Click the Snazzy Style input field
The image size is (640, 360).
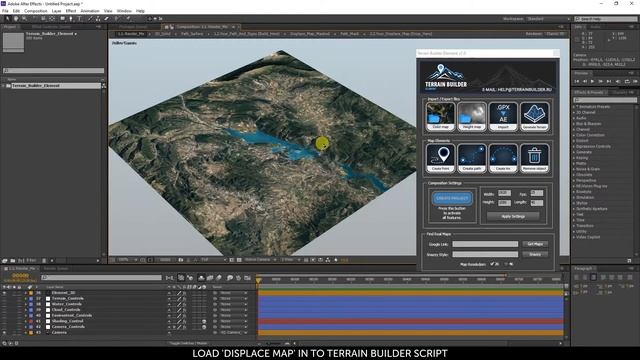pos(485,254)
